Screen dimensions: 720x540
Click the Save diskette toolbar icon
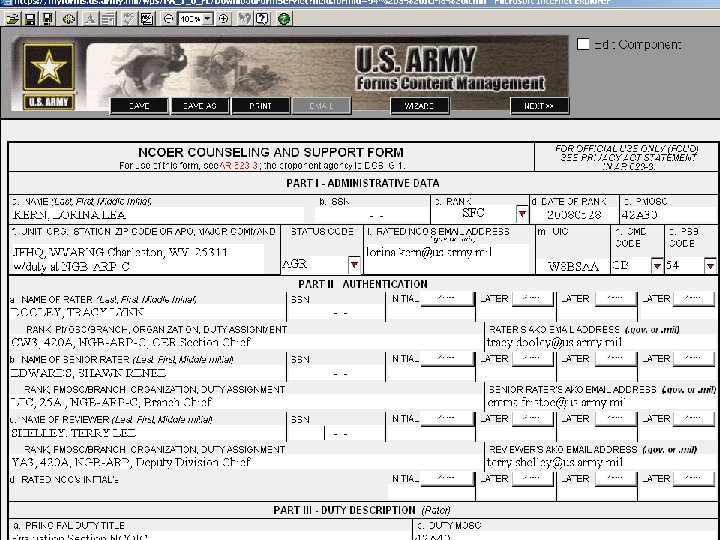(x=30, y=19)
